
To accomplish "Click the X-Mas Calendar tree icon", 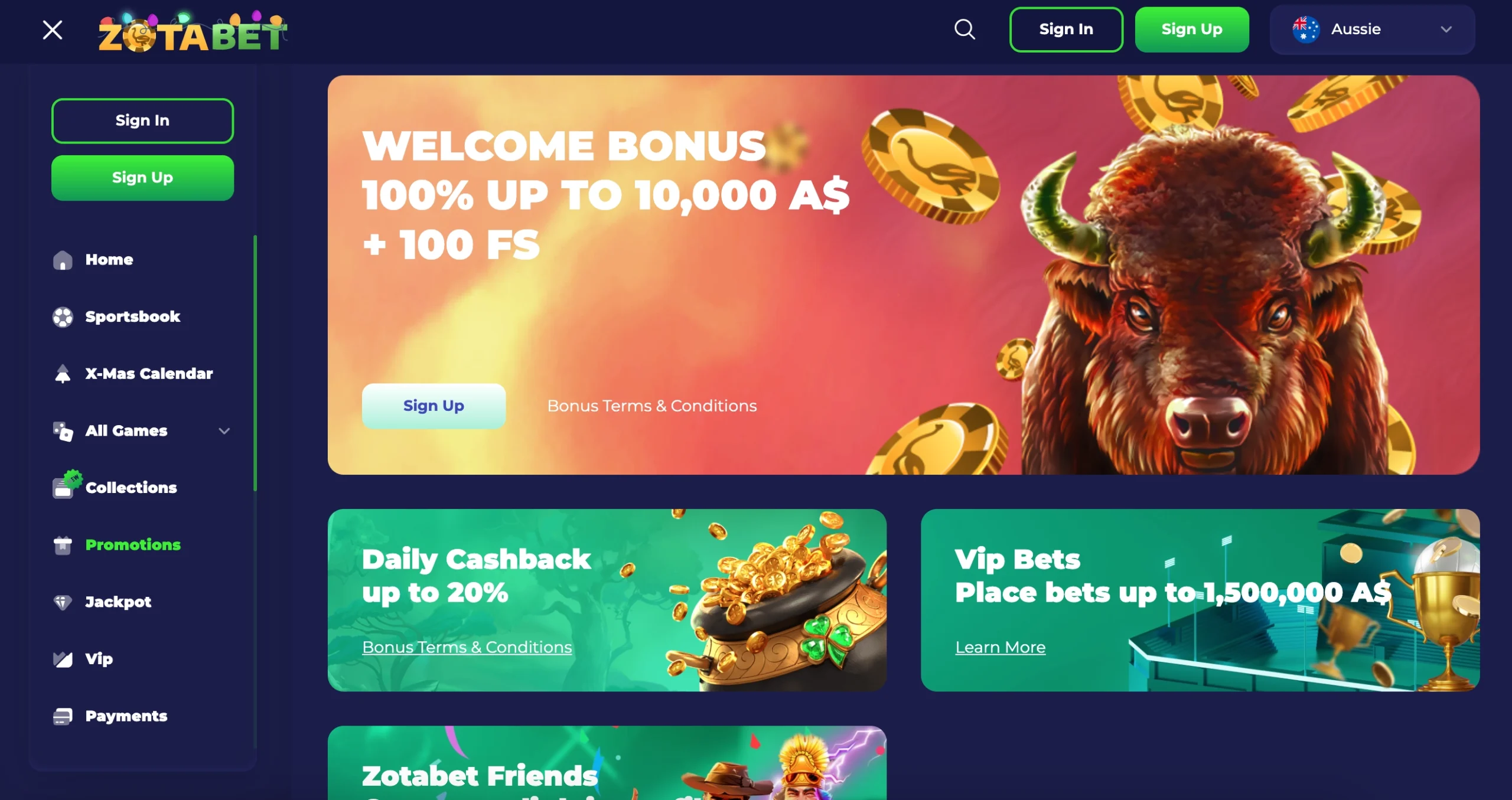I will pyautogui.click(x=63, y=374).
